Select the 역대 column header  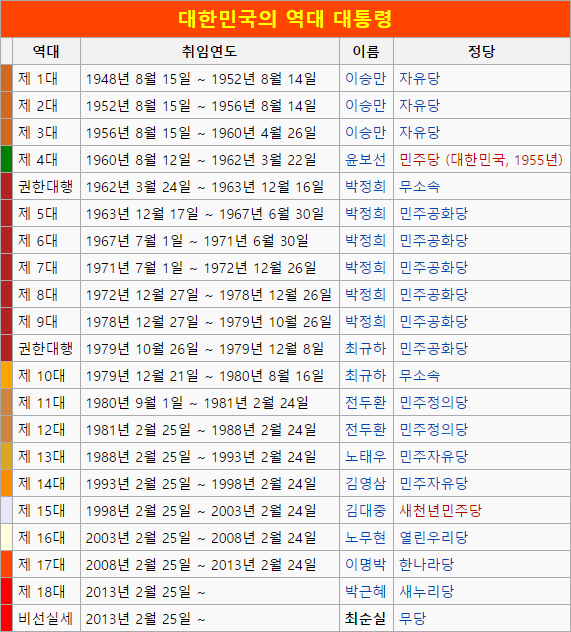[x=46, y=51]
